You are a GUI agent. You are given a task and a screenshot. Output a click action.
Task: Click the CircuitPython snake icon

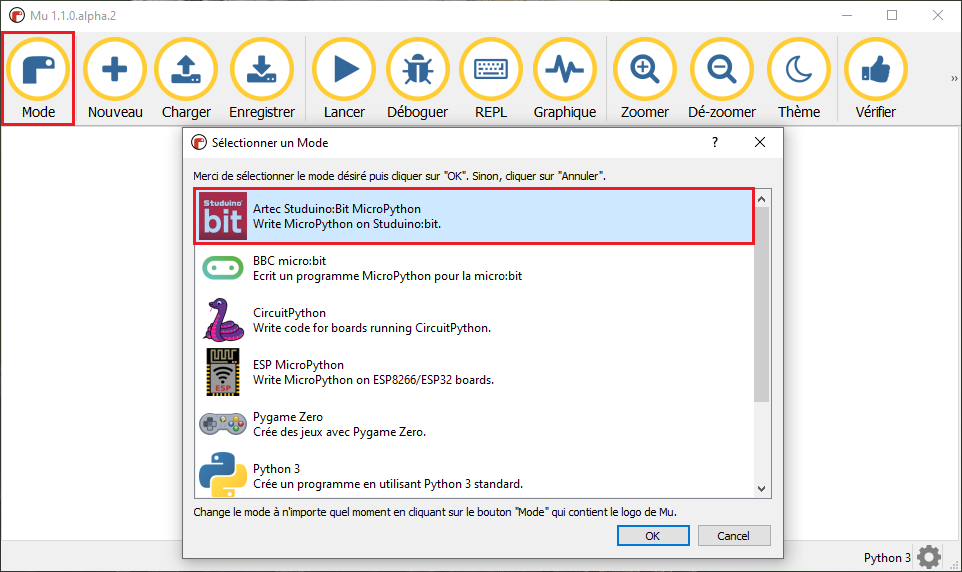(x=223, y=320)
